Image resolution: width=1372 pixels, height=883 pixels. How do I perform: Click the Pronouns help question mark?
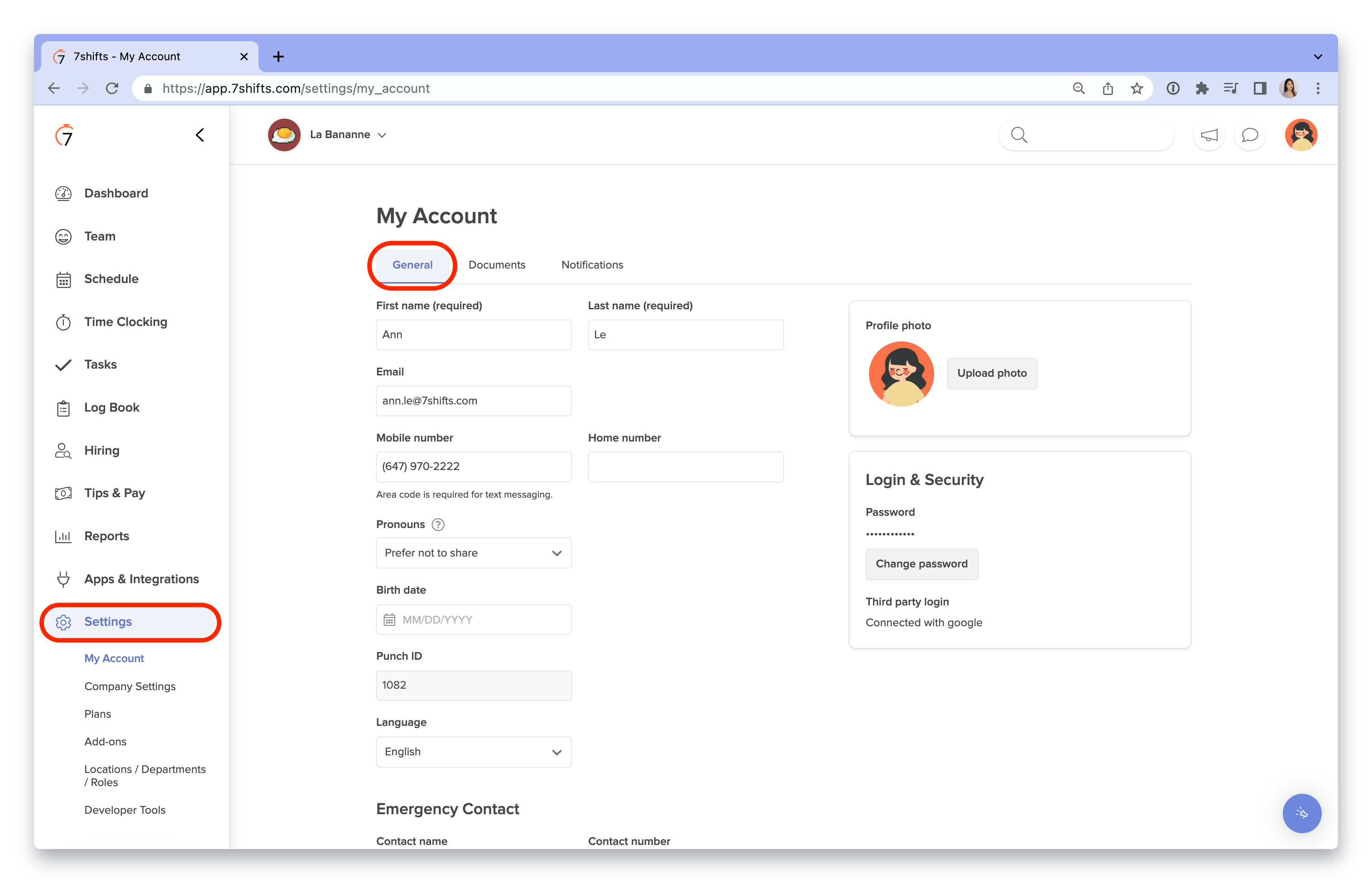(438, 525)
